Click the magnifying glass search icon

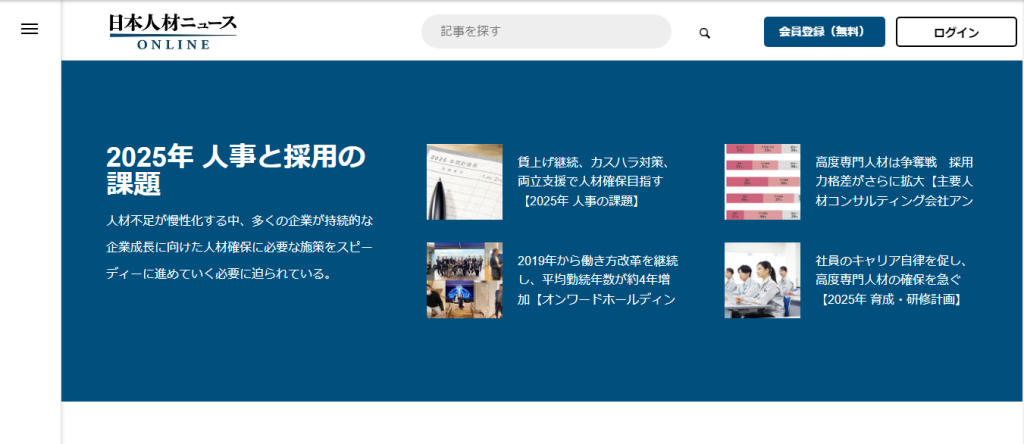(704, 33)
